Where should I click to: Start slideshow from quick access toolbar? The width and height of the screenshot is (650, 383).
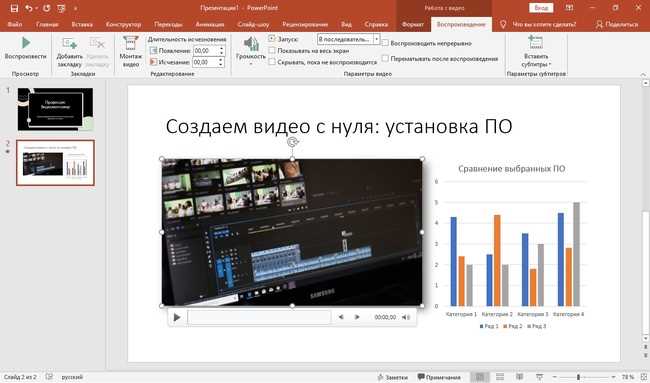61,8
